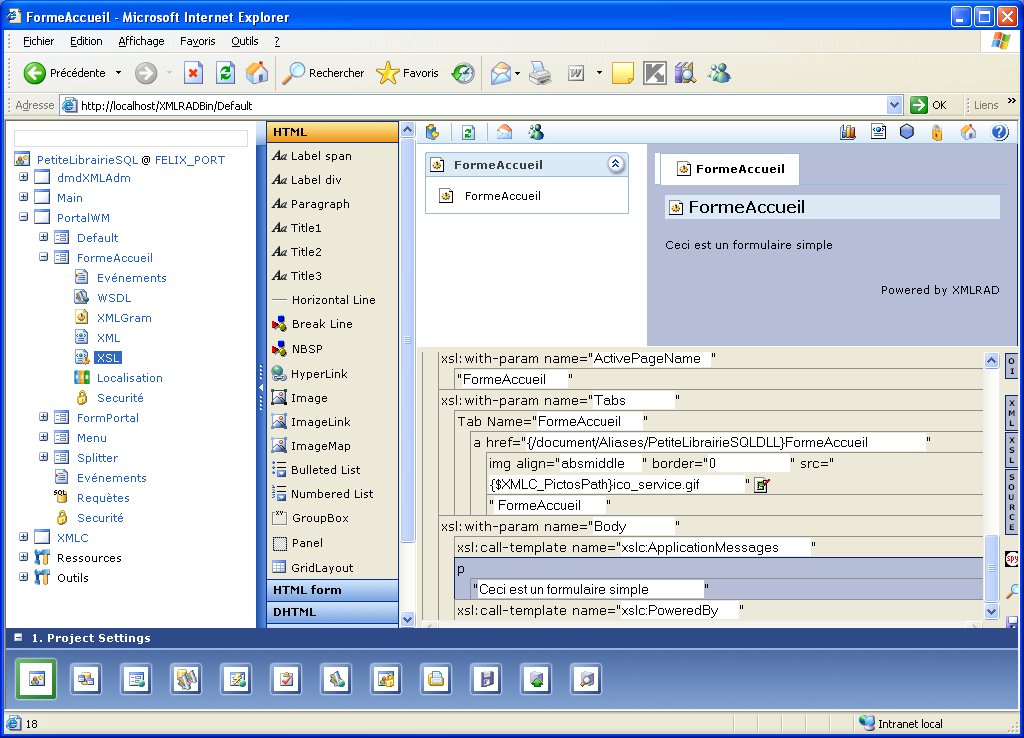1024x738 pixels.
Task: Click the red Stop loading icon
Action: coord(194,73)
